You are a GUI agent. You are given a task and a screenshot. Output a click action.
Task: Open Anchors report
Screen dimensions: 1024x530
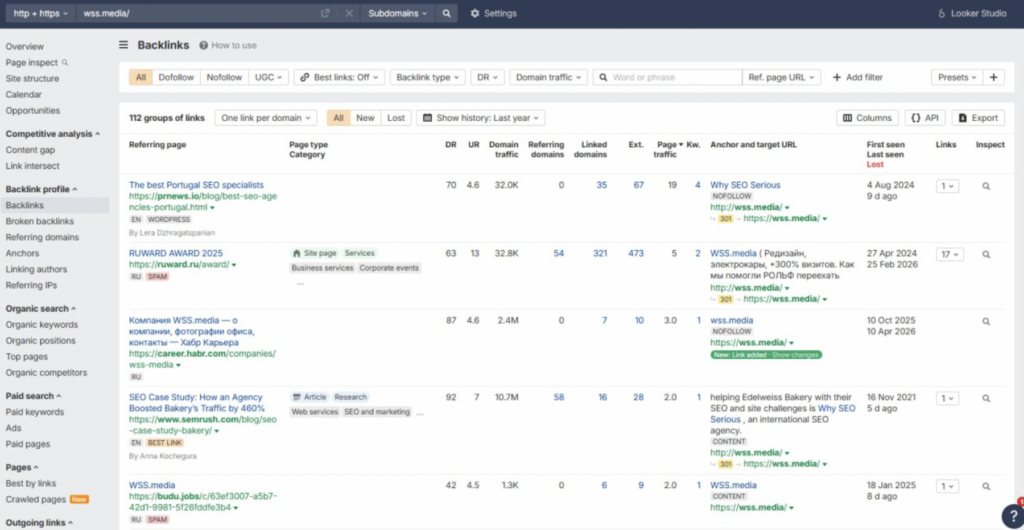point(22,253)
